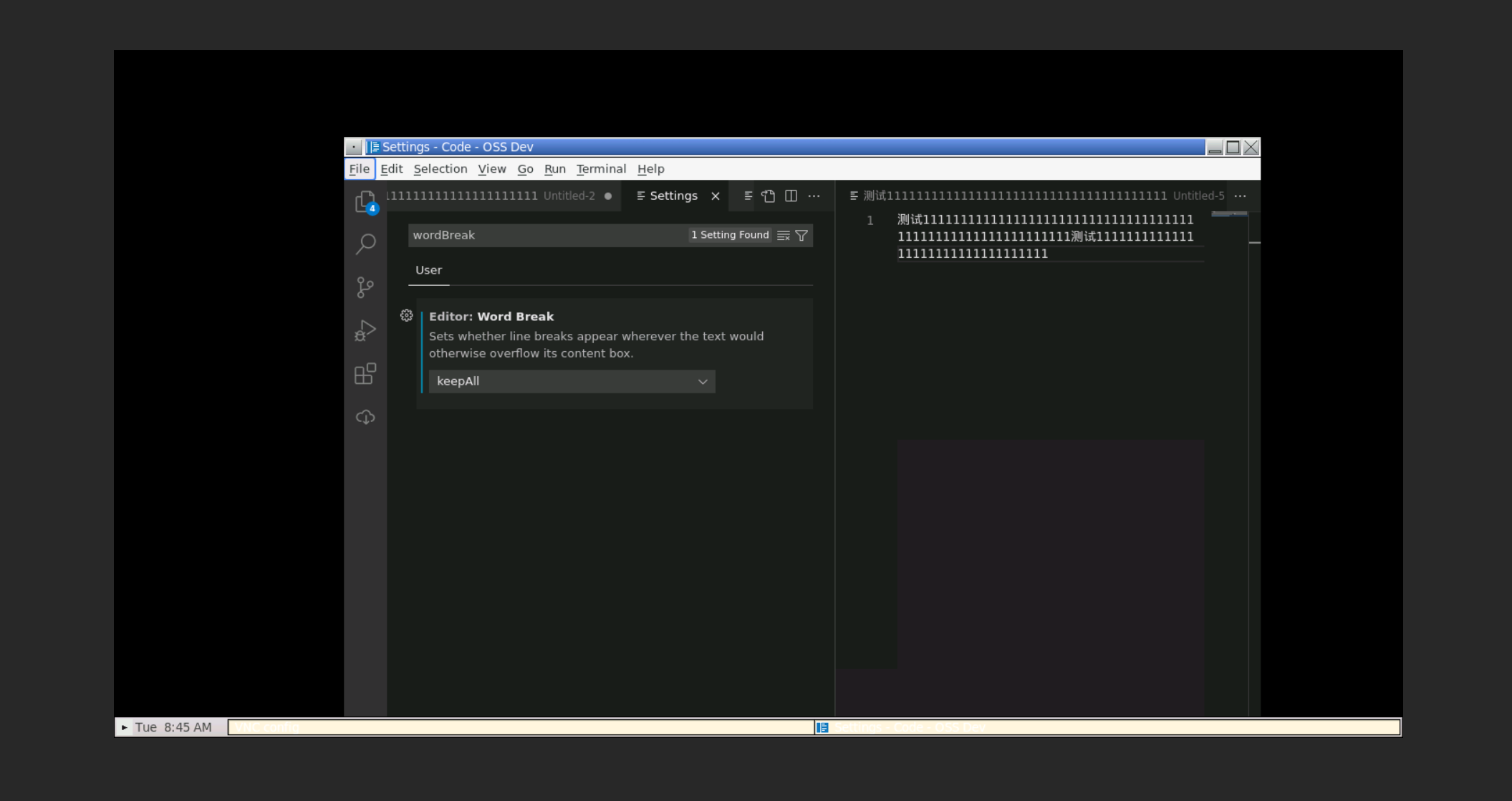Open the Terminal menu
1512x801 pixels.
pyautogui.click(x=601, y=168)
